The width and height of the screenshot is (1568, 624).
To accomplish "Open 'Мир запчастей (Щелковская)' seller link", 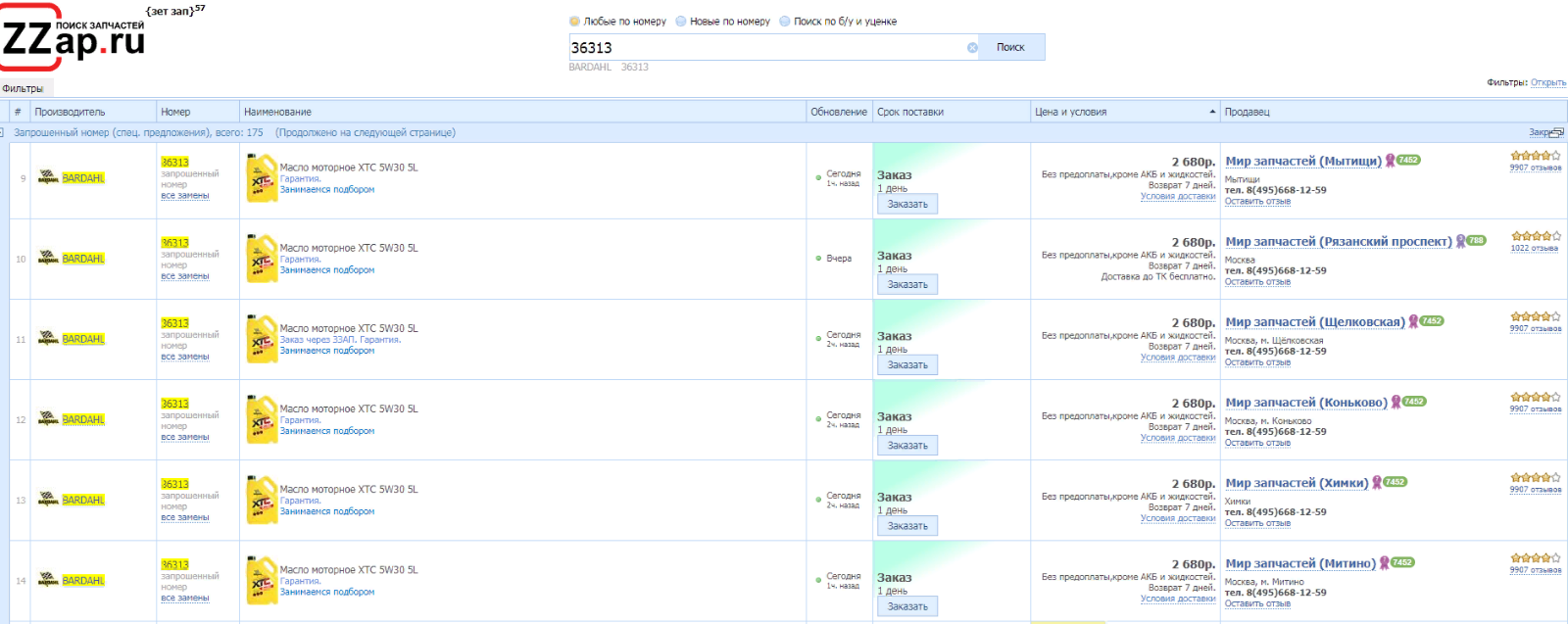I will [1315, 321].
